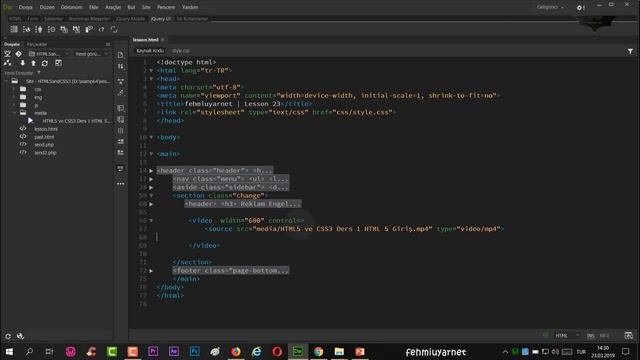Click the first jQuery UI widget icon
Image resolution: width=640 pixels, height=360 pixels.
point(14,29)
